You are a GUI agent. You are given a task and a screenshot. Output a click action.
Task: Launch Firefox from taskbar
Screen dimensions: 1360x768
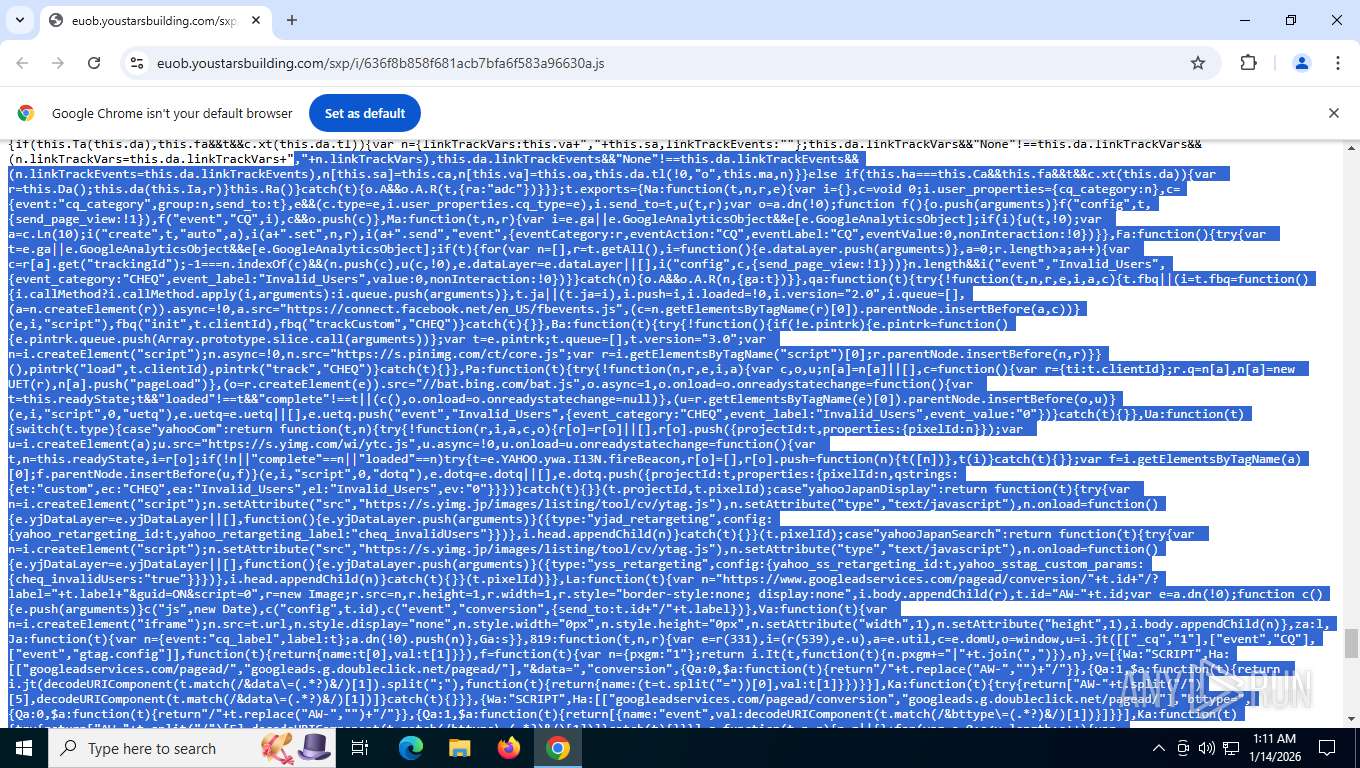click(509, 748)
